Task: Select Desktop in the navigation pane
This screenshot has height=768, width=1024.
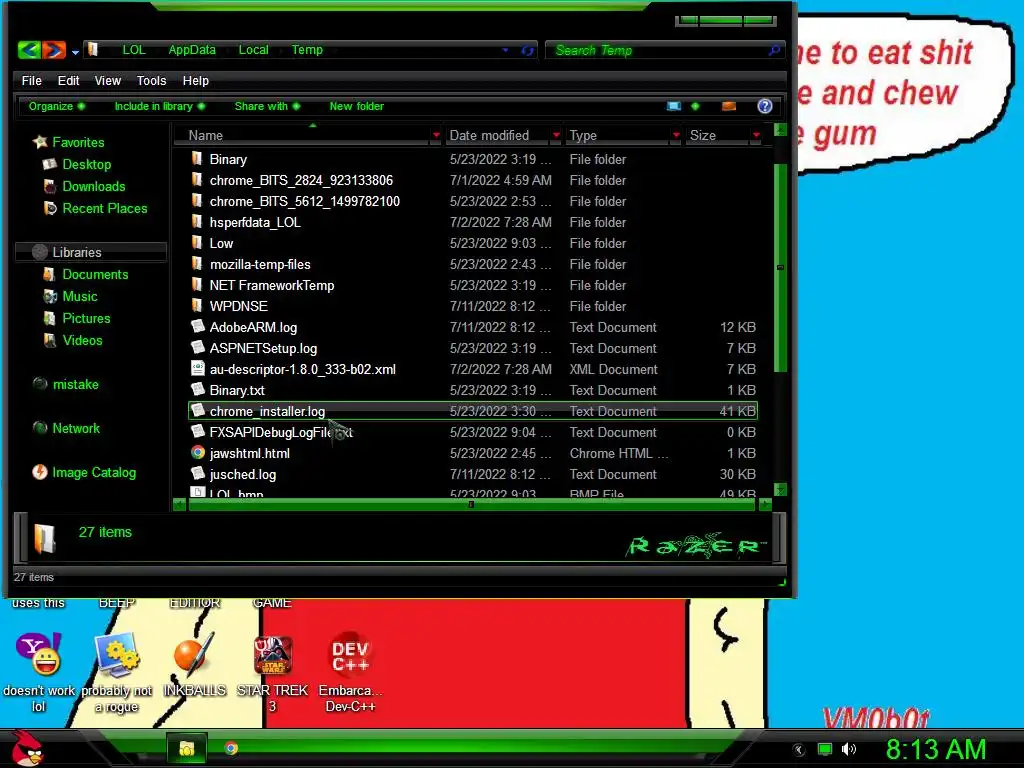Action: pos(77,164)
